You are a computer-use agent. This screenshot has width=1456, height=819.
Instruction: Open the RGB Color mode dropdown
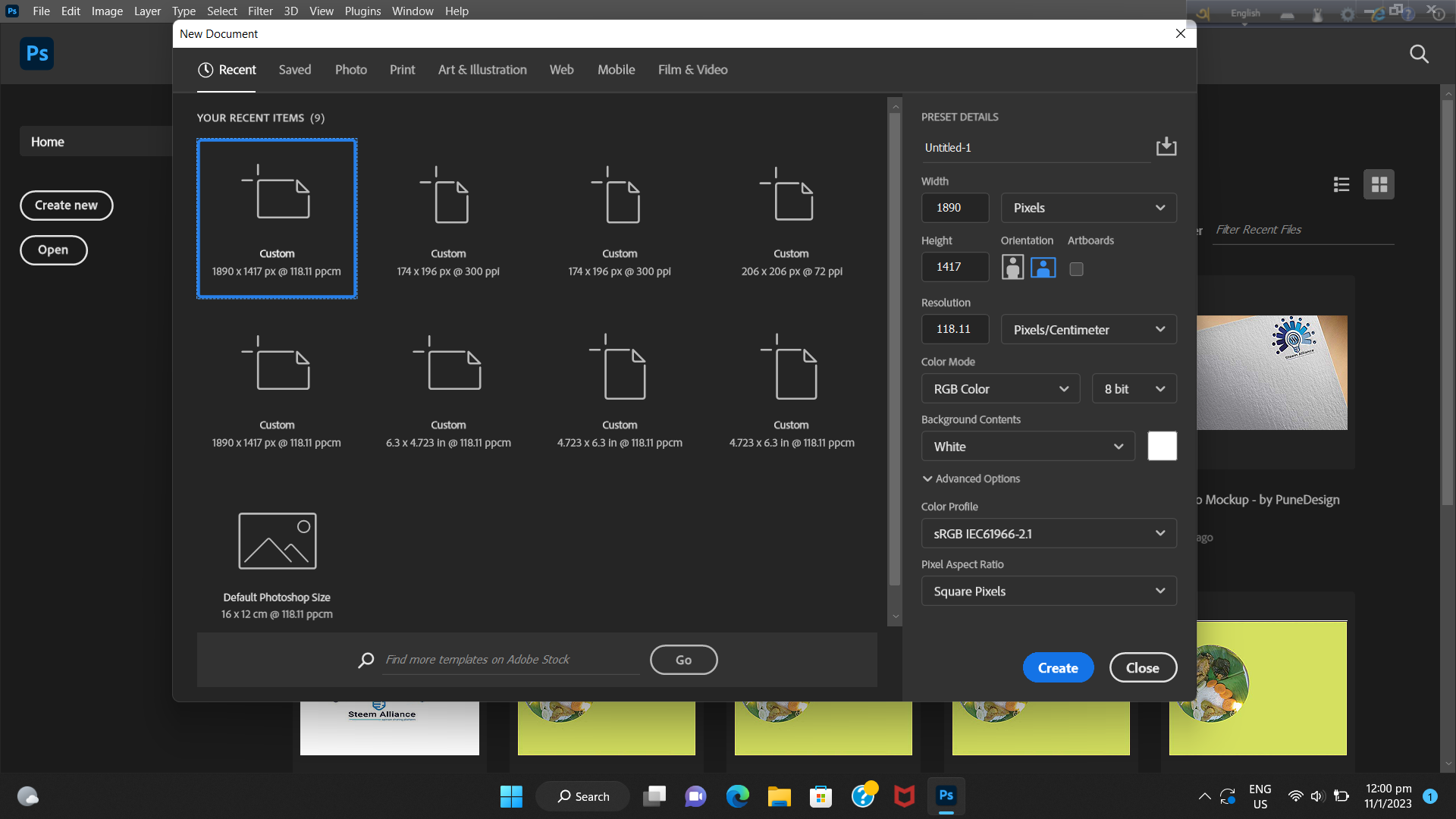pyautogui.click(x=1000, y=388)
